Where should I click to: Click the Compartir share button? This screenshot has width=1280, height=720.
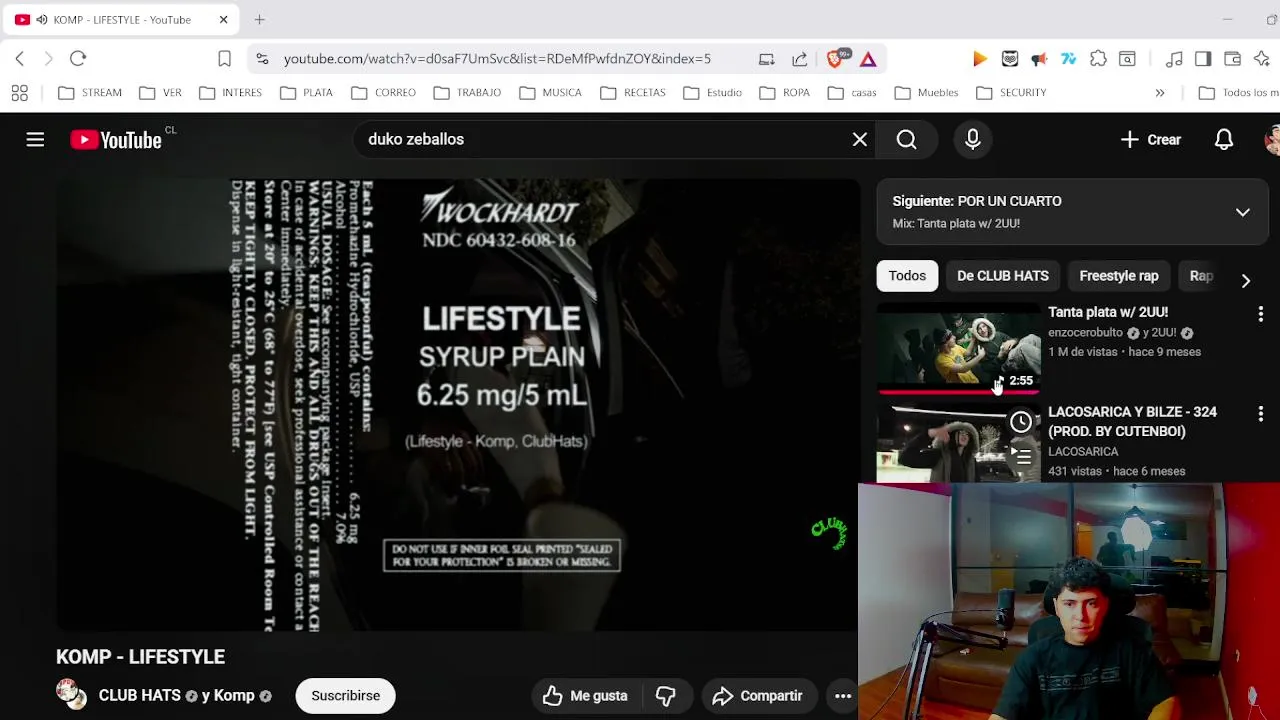(x=757, y=696)
